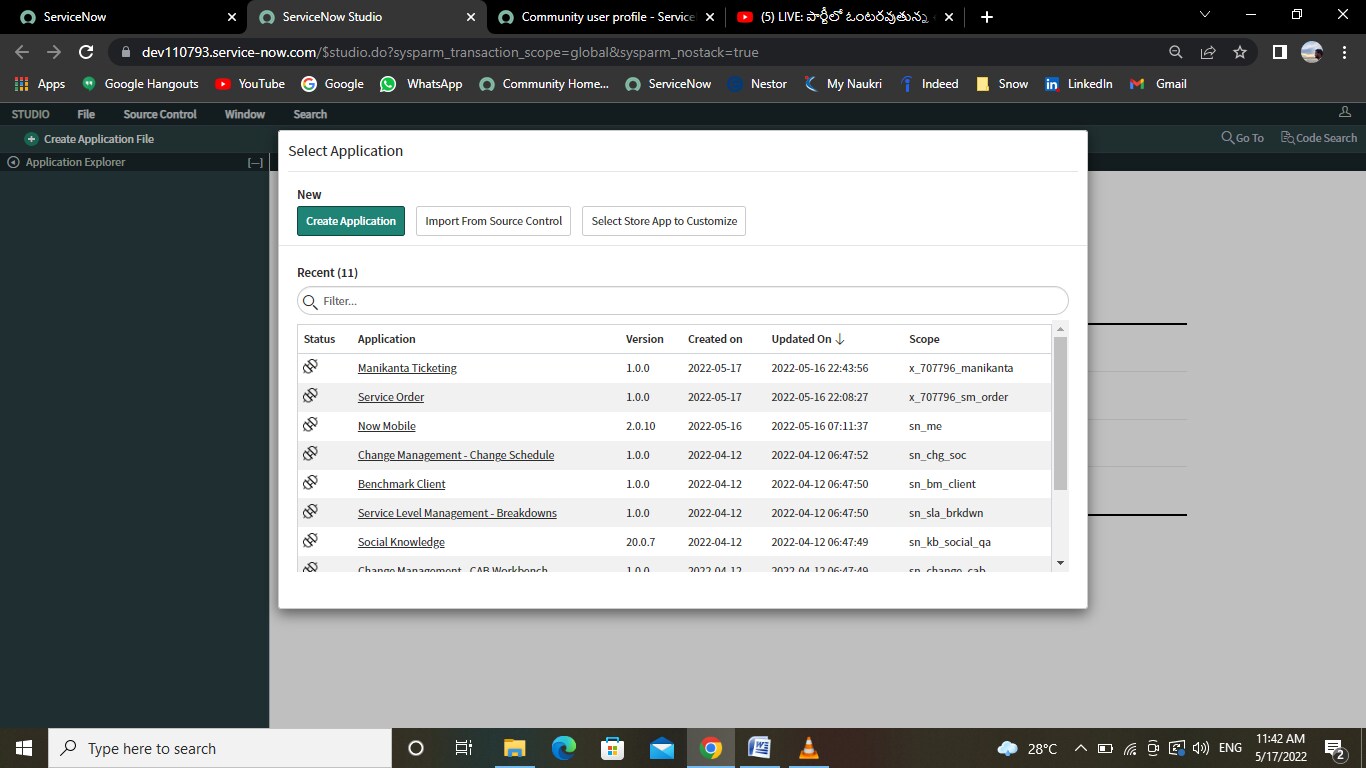Sort by the Updated On column header
1366x768 pixels.
[x=808, y=339]
